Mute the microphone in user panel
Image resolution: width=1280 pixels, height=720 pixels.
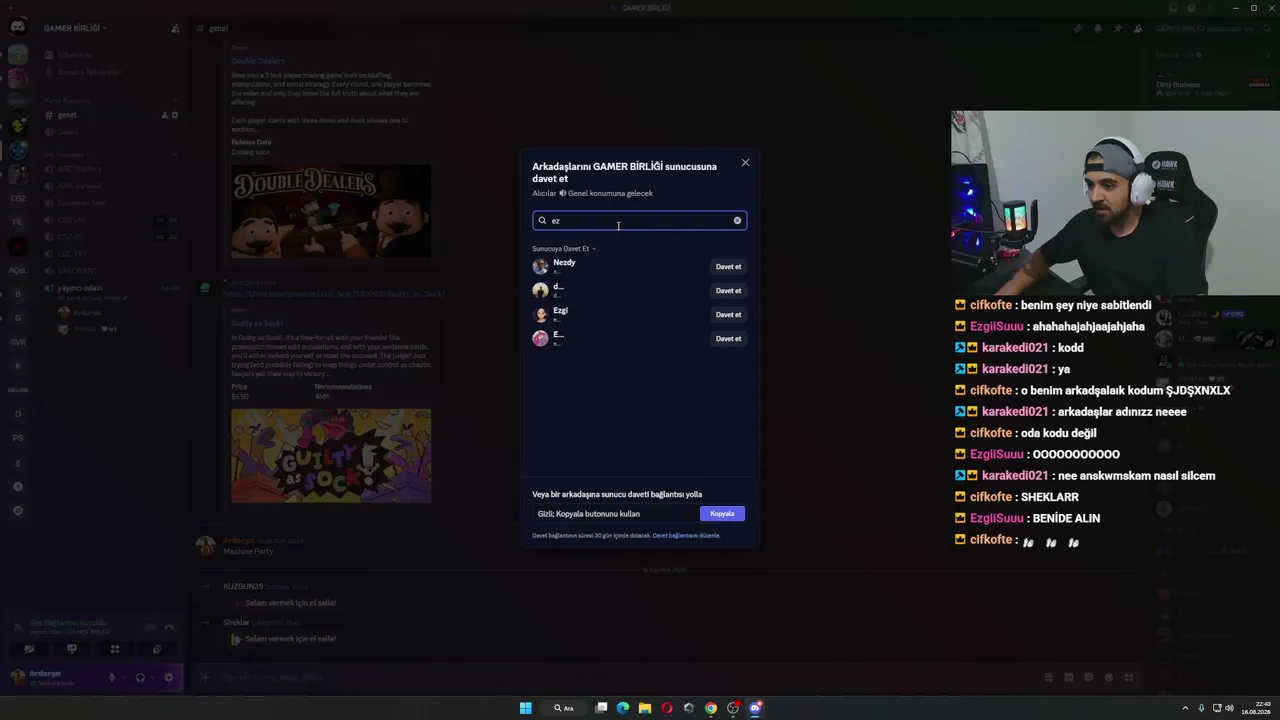(112, 678)
